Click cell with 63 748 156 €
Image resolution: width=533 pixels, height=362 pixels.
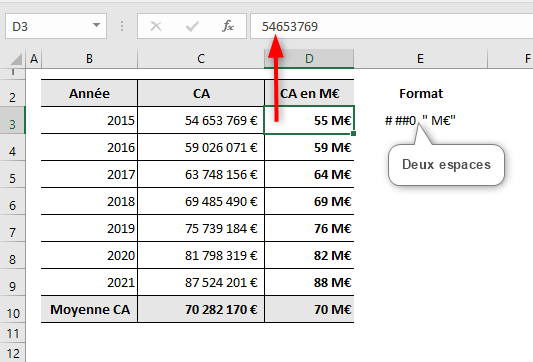pyautogui.click(x=201, y=174)
